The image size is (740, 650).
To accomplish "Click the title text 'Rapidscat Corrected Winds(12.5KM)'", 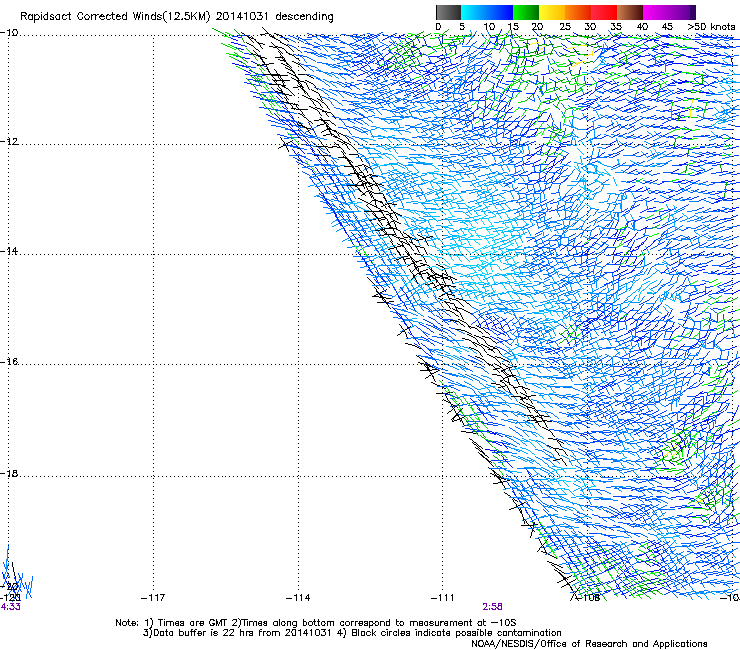I will pyautogui.click(x=115, y=17).
